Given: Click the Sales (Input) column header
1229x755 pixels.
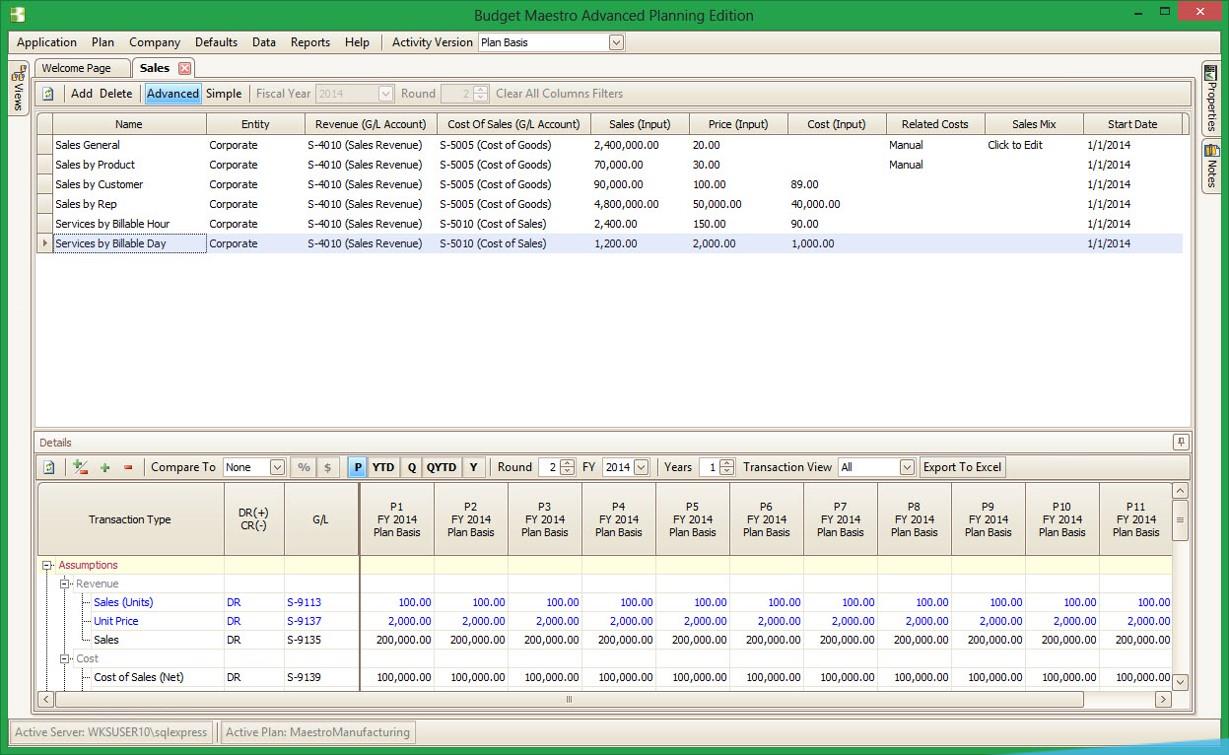Looking at the screenshot, I should 640,124.
